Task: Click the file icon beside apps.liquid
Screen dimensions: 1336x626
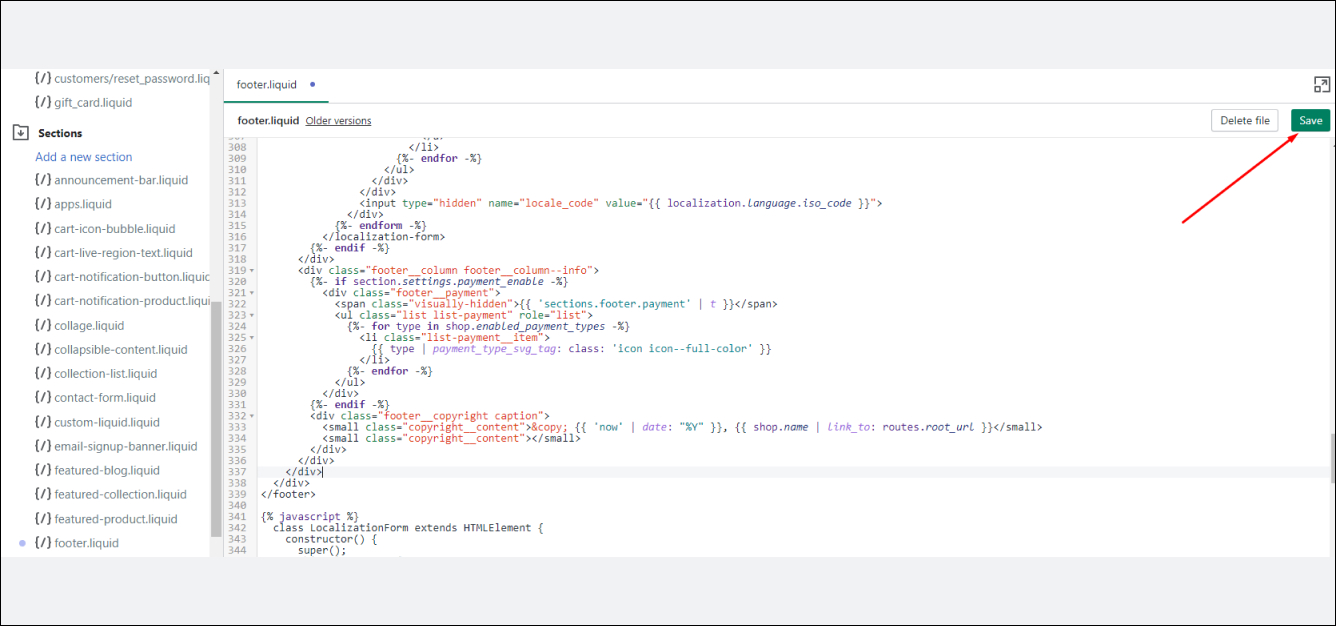Action: [42, 204]
